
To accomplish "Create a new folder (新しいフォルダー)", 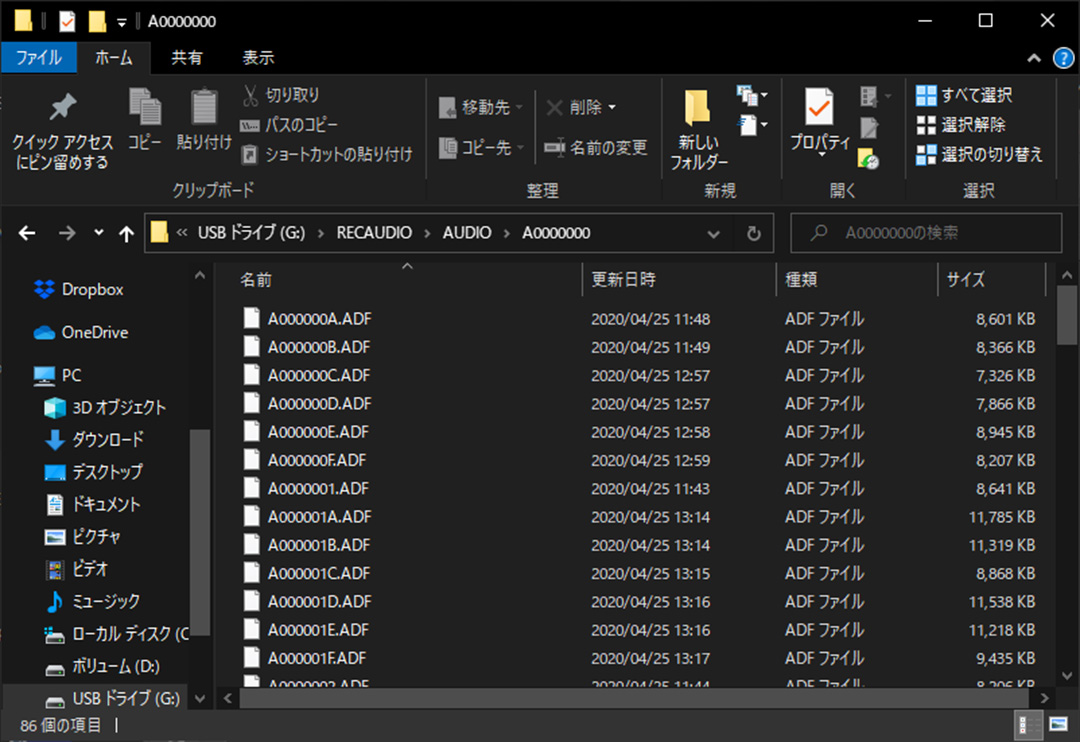I will pyautogui.click(x=698, y=130).
